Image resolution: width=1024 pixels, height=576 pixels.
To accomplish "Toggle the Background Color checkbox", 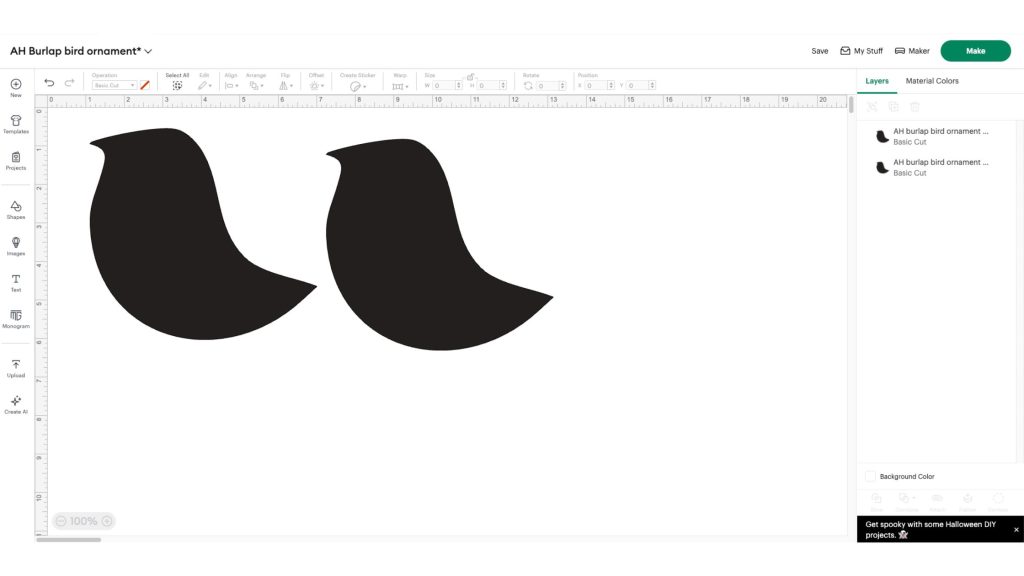I will 870,477.
